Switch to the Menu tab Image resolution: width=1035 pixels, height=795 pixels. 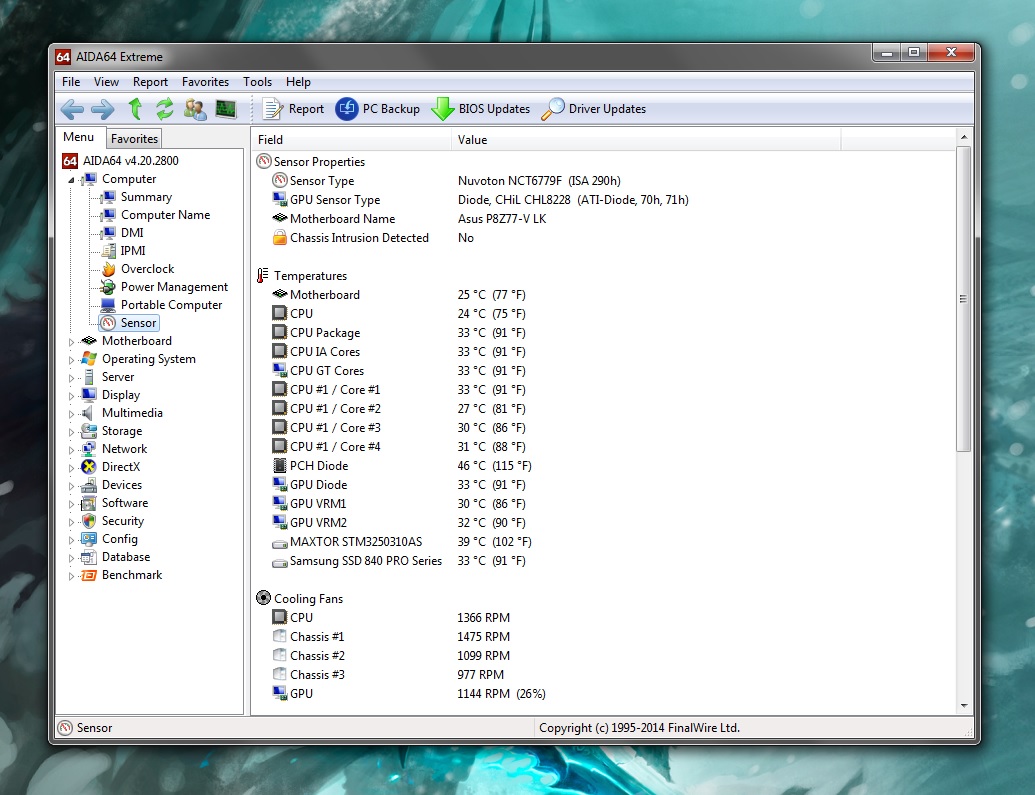tap(79, 137)
